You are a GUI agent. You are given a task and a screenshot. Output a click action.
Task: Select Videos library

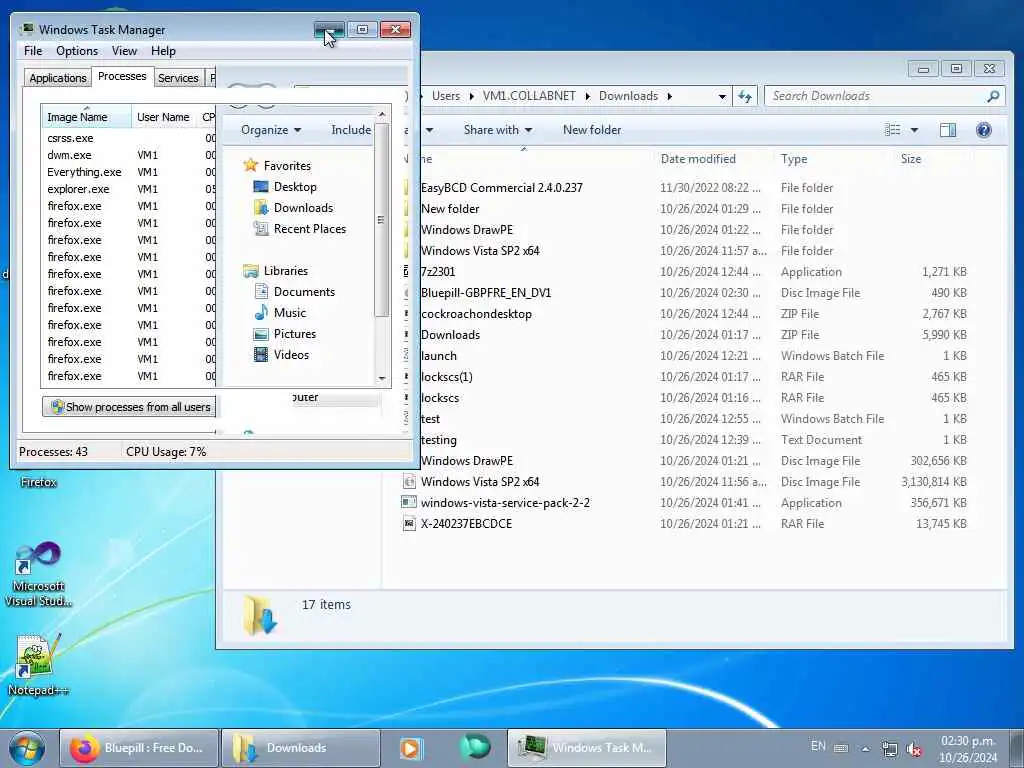point(281,355)
